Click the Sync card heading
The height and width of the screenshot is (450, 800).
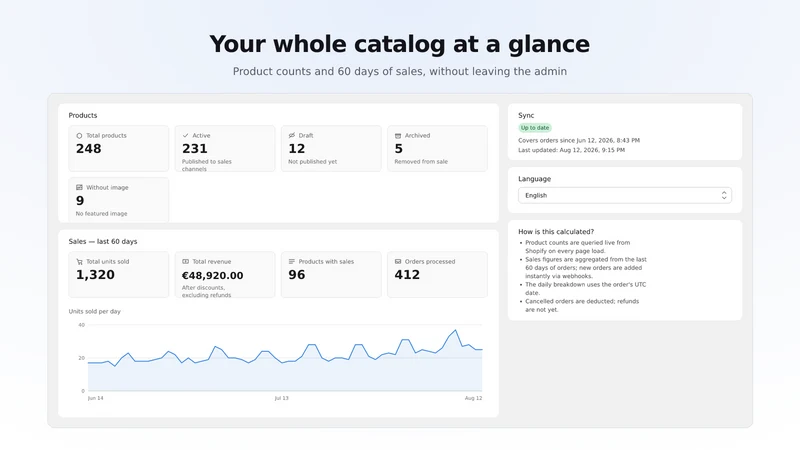point(526,115)
